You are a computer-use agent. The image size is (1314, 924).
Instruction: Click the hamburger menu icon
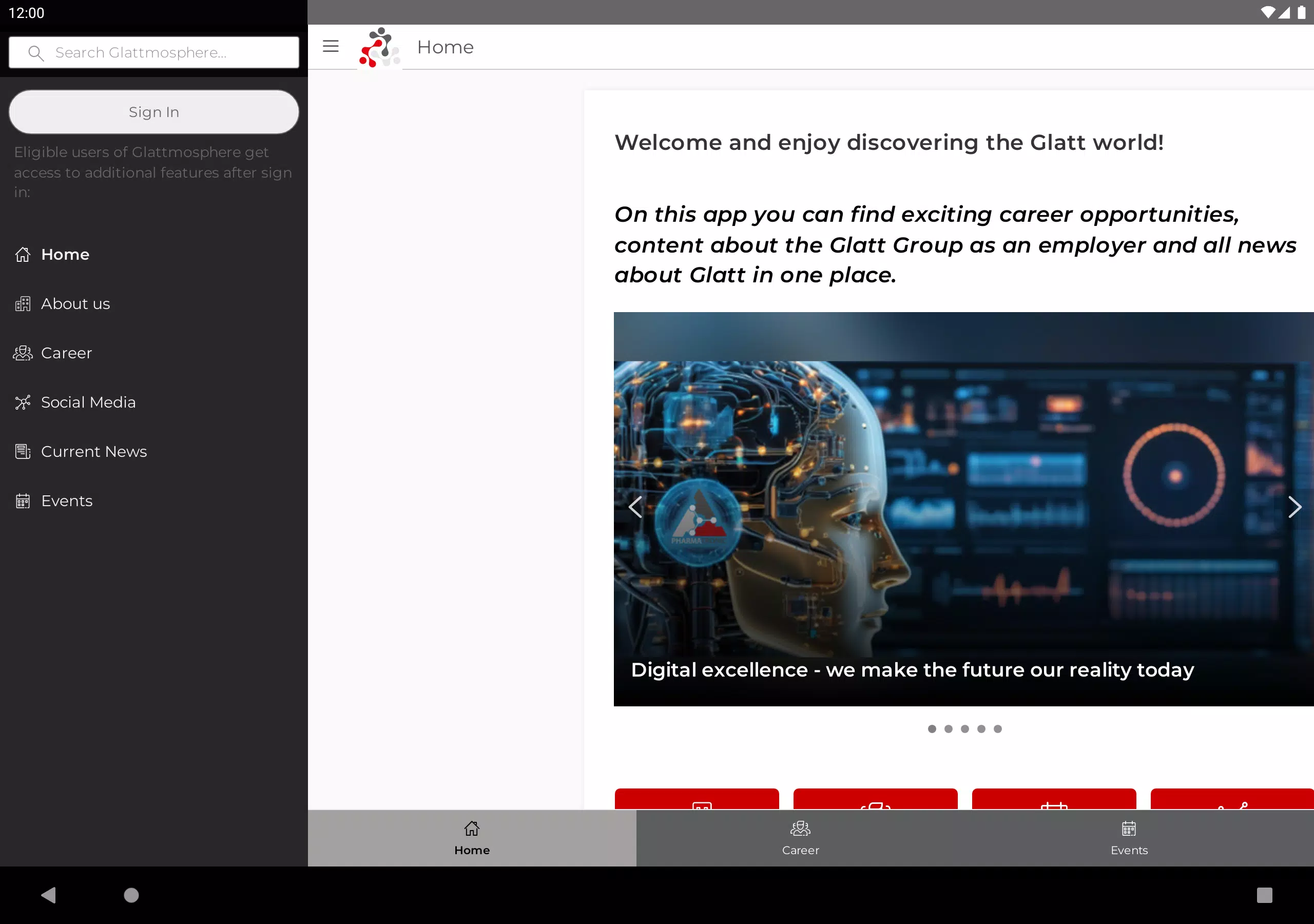[x=330, y=46]
